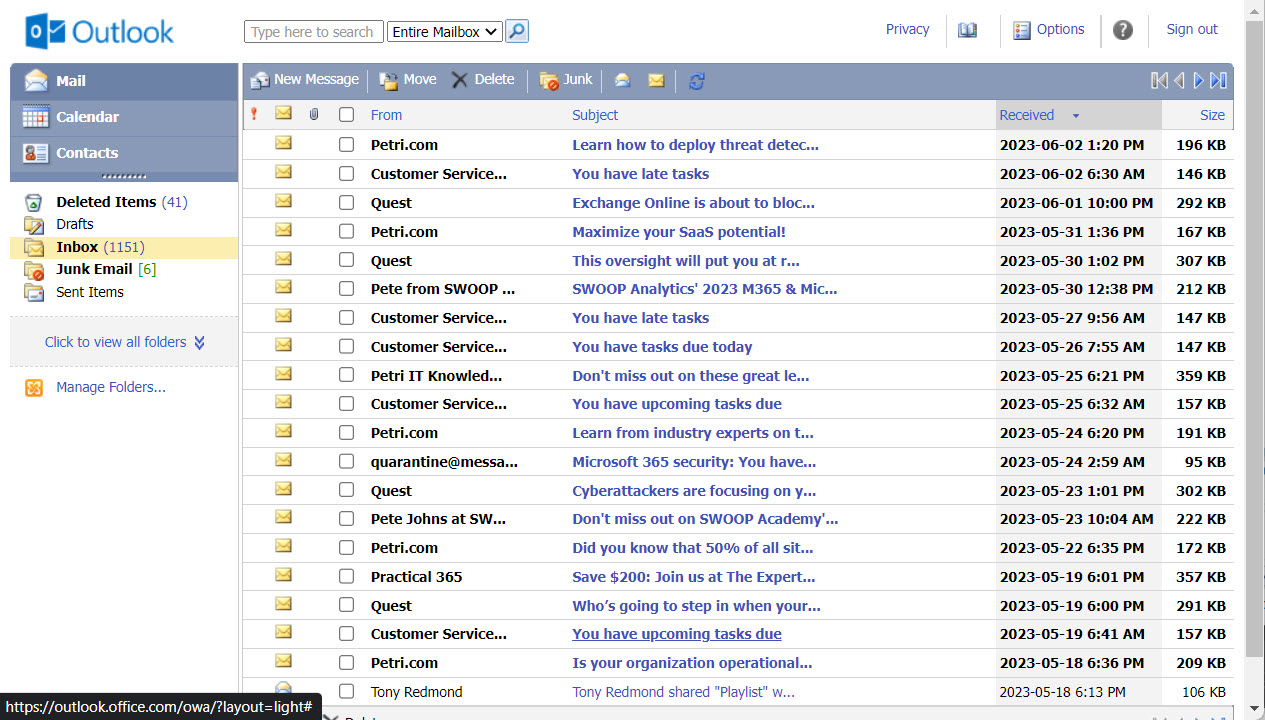Switch to the Contacts module
This screenshot has width=1265, height=720.
[x=124, y=153]
